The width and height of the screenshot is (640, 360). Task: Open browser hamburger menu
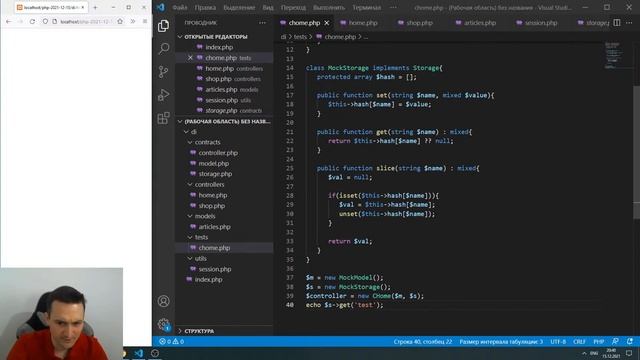(145, 21)
